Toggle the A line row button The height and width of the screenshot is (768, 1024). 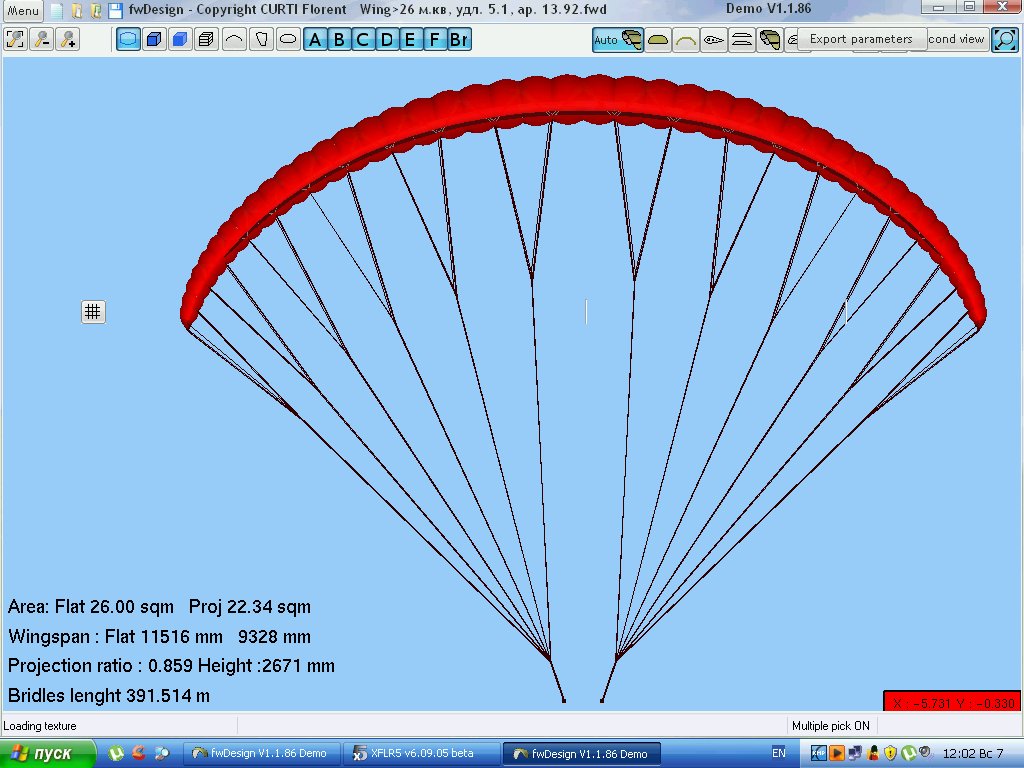click(315, 40)
